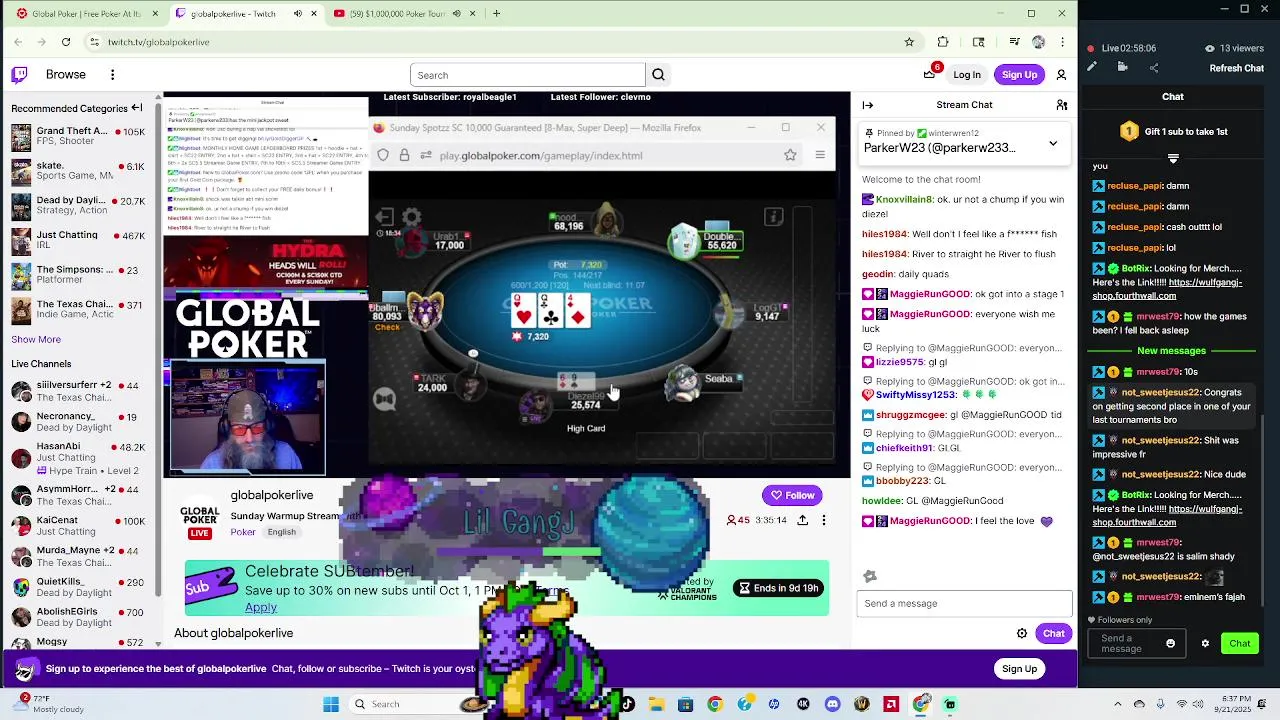Click the Send a message chat input
The width and height of the screenshot is (1280, 720).
pos(964,603)
